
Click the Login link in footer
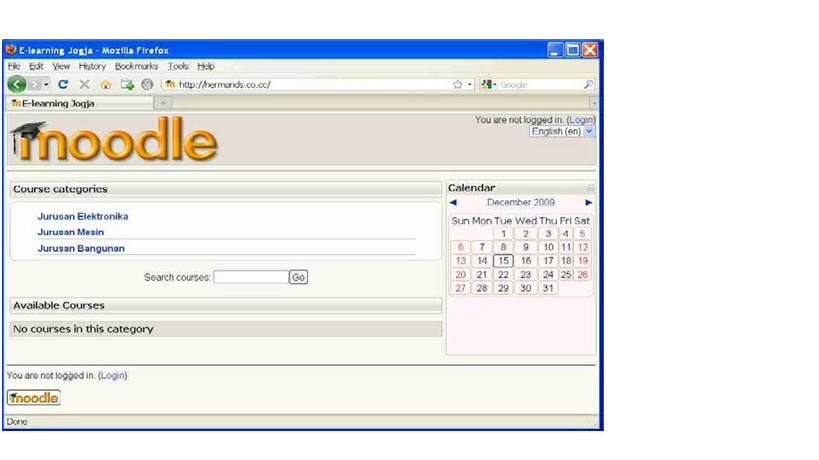tap(112, 375)
